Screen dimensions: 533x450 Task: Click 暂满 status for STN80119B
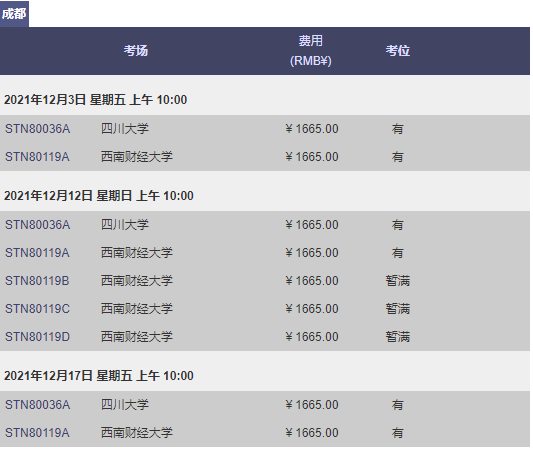(x=397, y=281)
